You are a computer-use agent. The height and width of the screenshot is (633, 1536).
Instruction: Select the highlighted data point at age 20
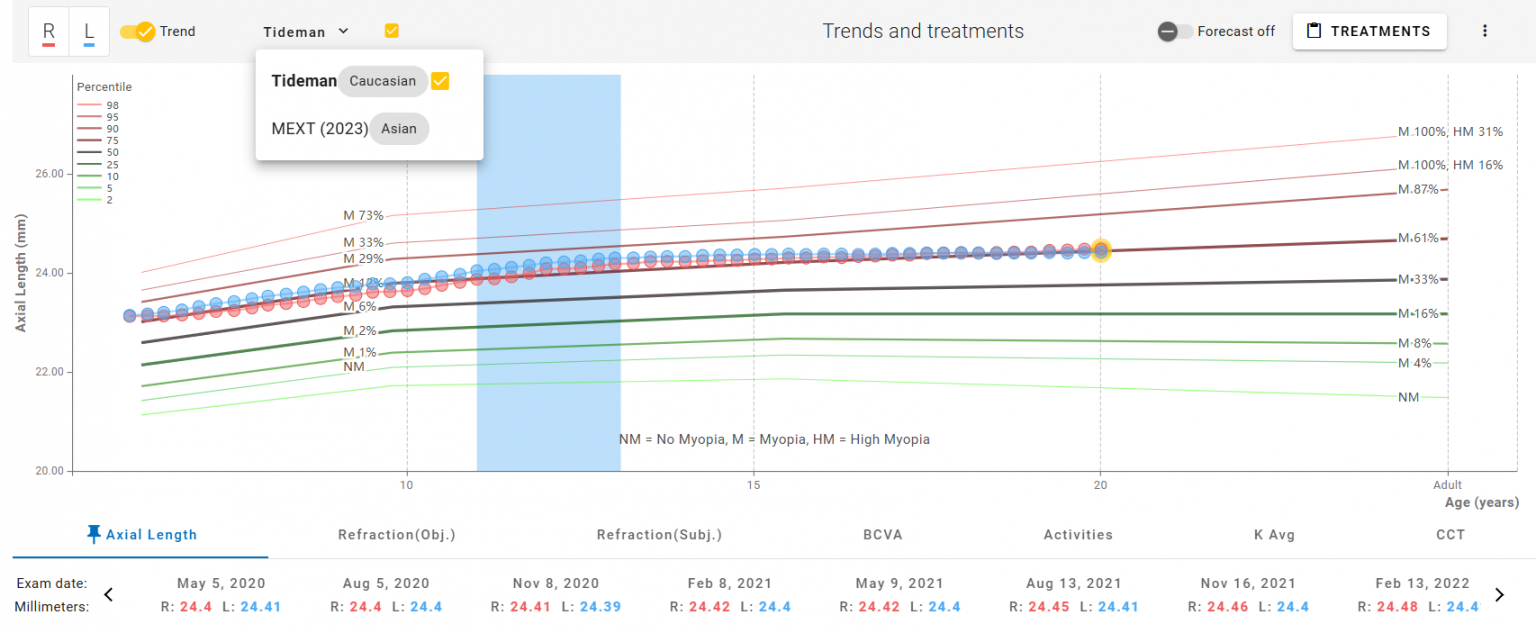[1101, 250]
